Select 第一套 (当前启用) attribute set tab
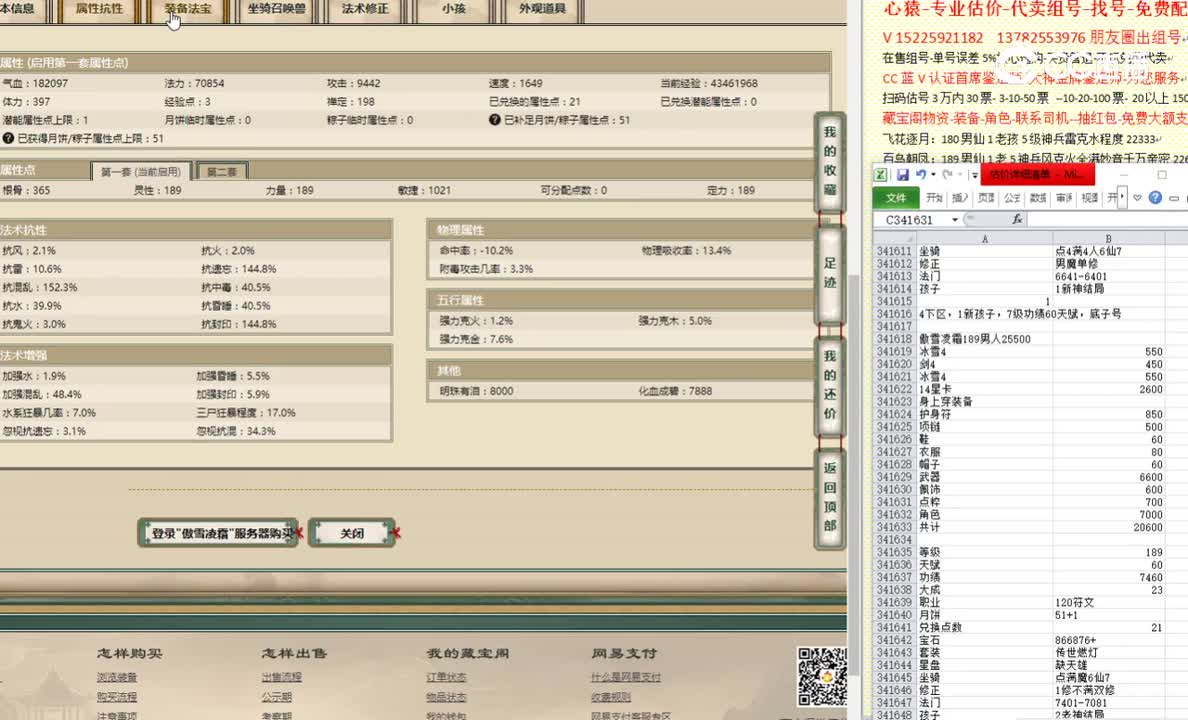This screenshot has height=720, width=1188. pos(141,171)
